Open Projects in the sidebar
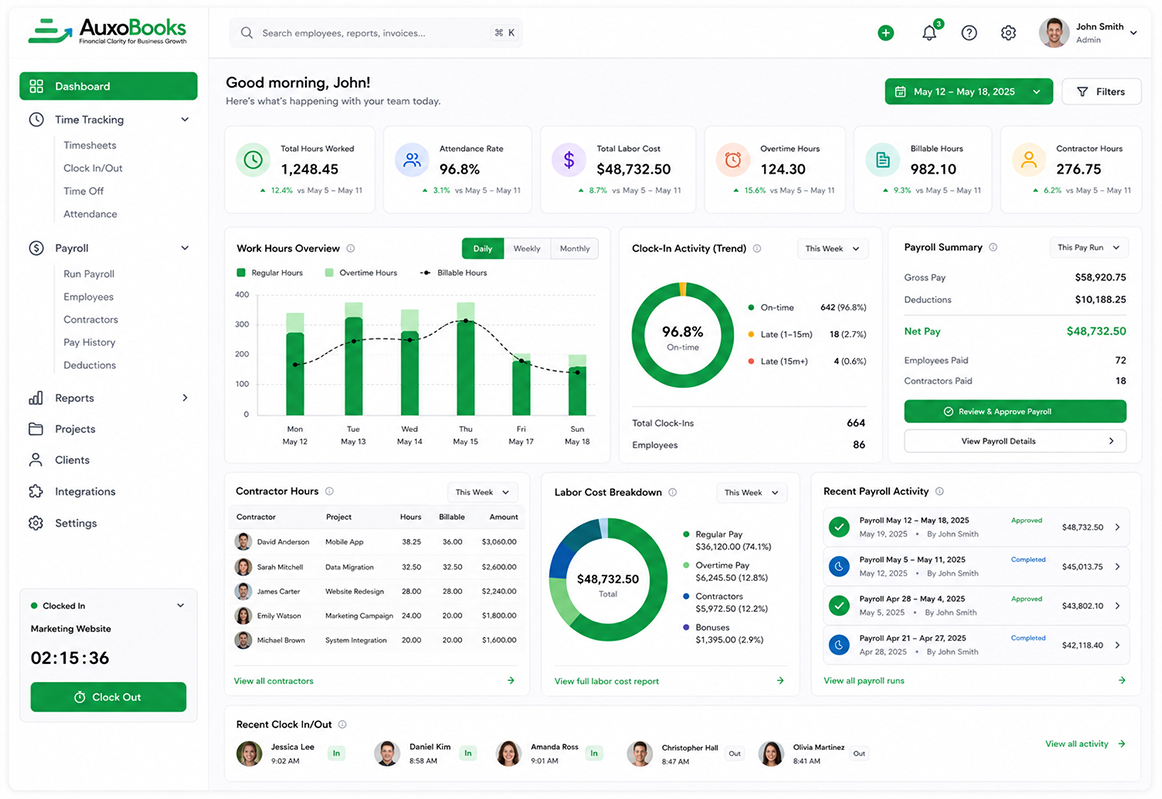Screen dimensions: 1162x799 coord(75,429)
